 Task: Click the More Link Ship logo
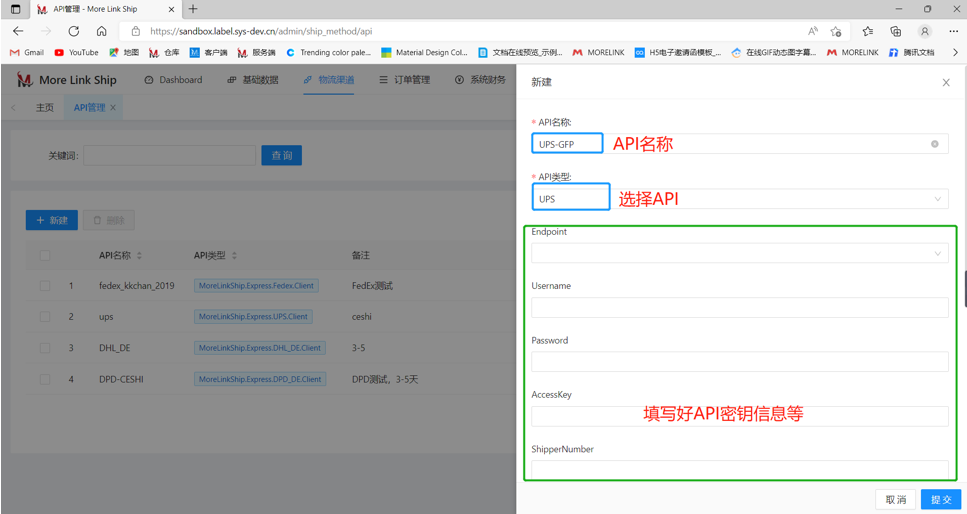click(x=66, y=80)
